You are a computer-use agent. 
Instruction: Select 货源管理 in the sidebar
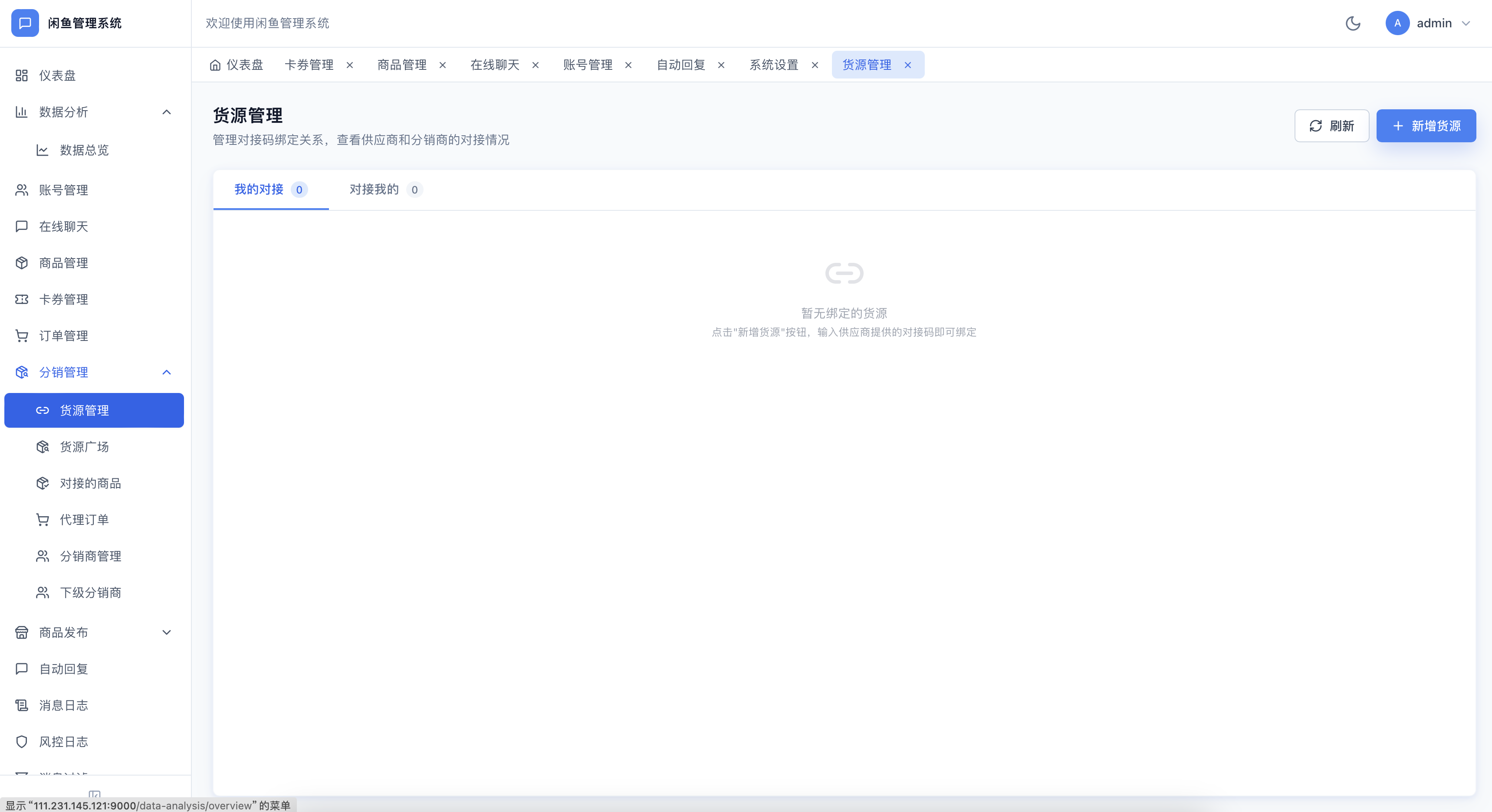(94, 410)
